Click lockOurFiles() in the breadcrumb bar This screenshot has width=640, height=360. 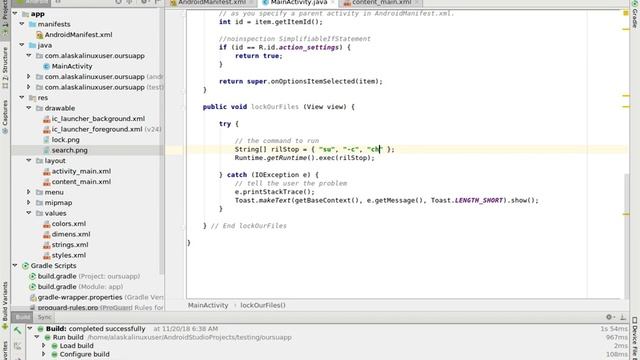click(263, 305)
